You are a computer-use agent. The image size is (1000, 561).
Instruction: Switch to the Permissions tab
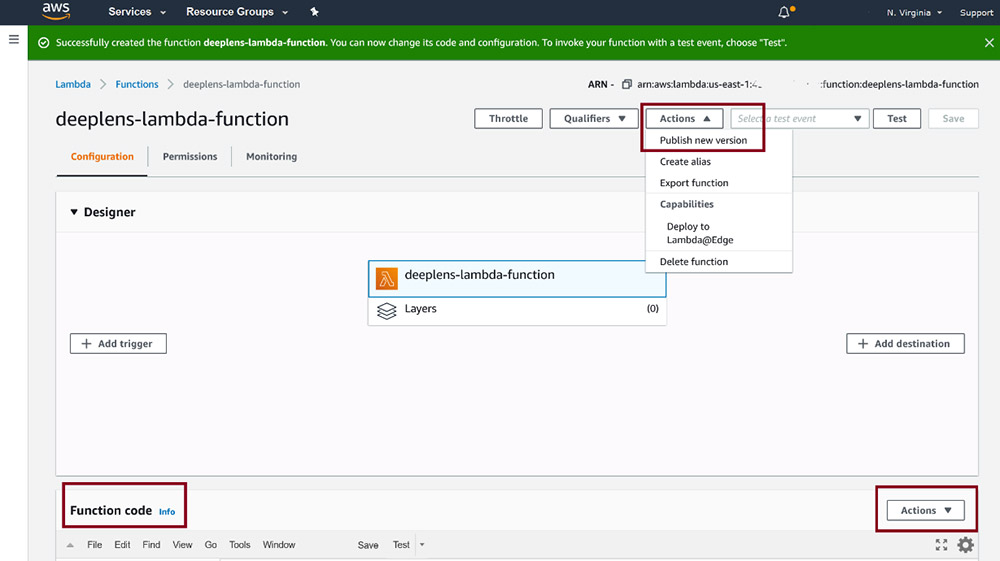[x=189, y=157]
